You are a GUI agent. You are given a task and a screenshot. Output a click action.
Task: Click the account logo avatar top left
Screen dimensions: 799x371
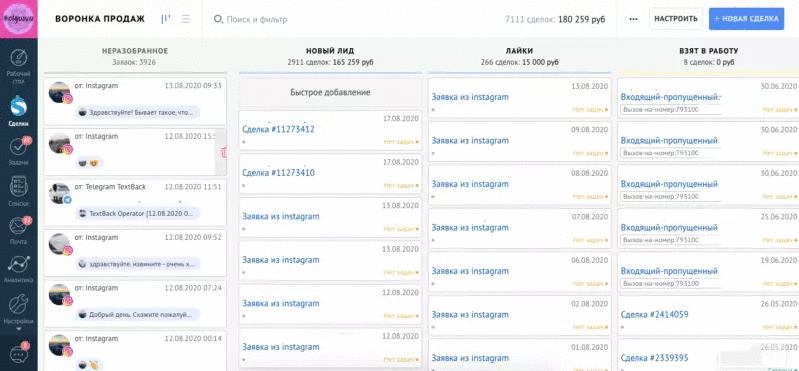[x=18, y=19]
